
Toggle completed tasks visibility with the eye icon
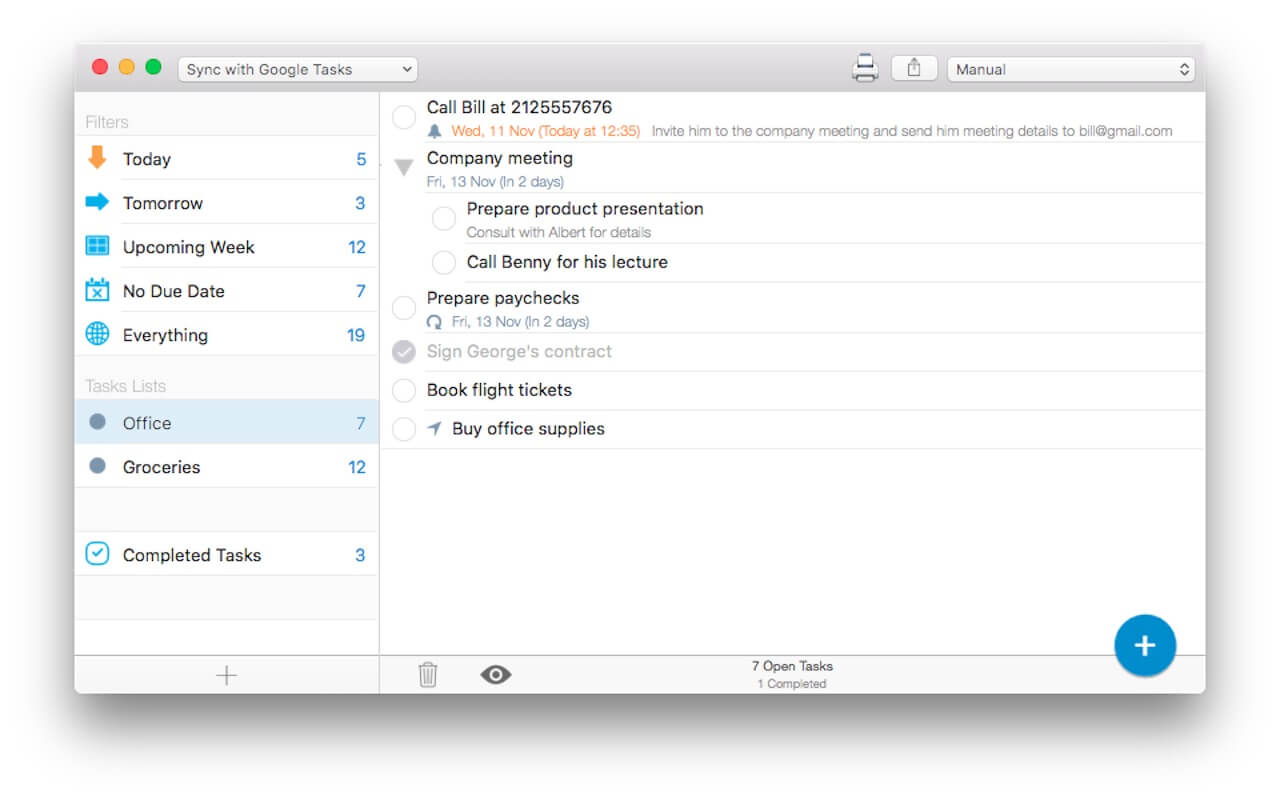(x=495, y=675)
